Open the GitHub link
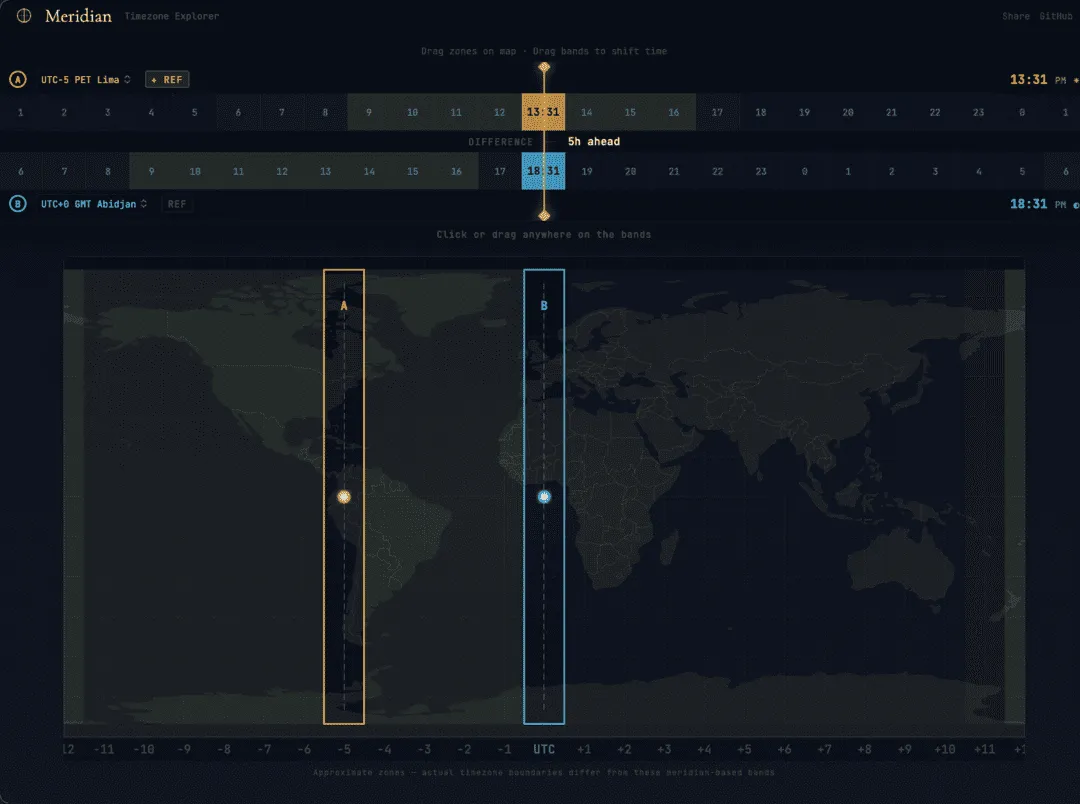 pyautogui.click(x=1056, y=16)
